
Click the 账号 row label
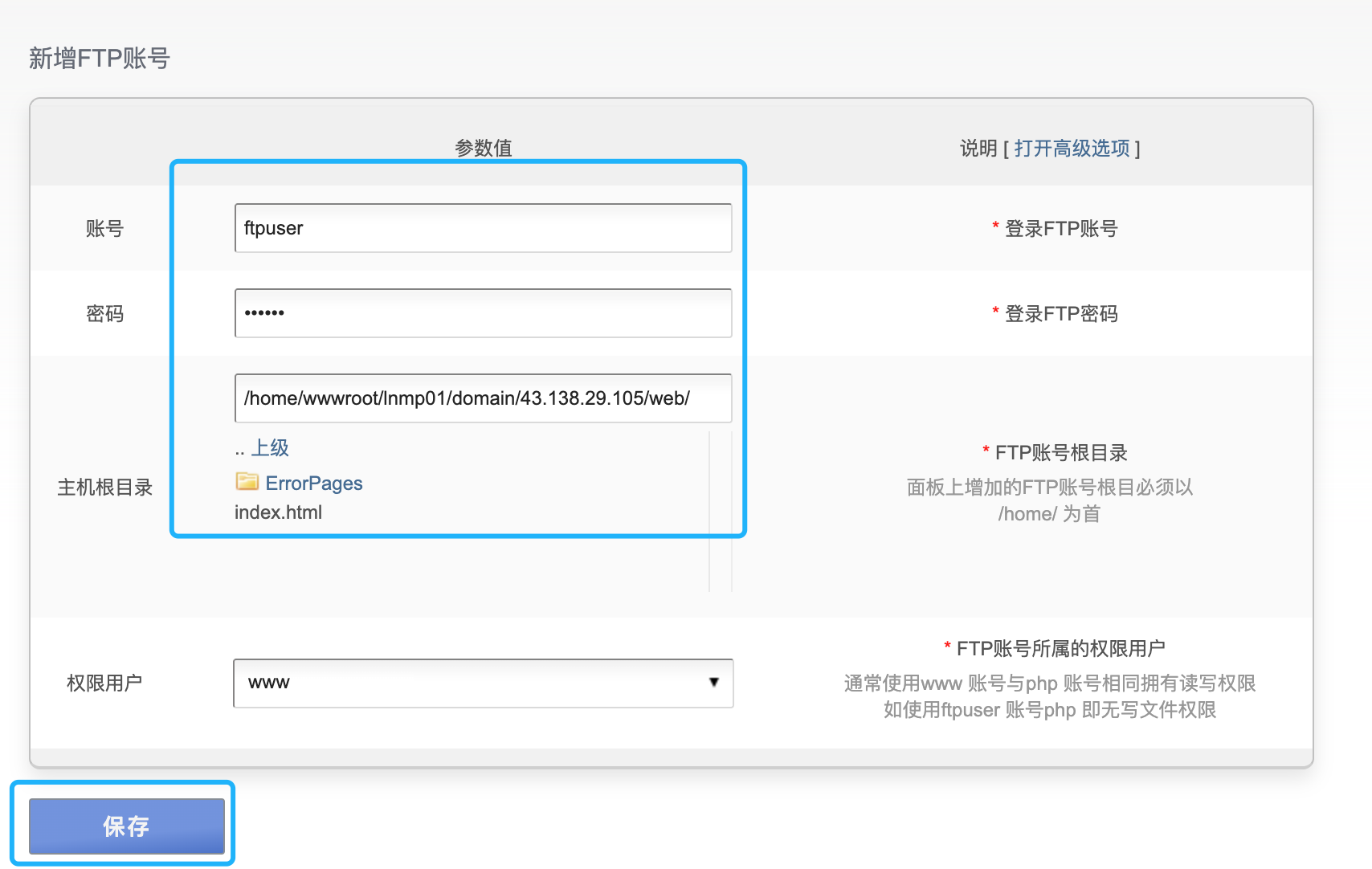pyautogui.click(x=105, y=229)
